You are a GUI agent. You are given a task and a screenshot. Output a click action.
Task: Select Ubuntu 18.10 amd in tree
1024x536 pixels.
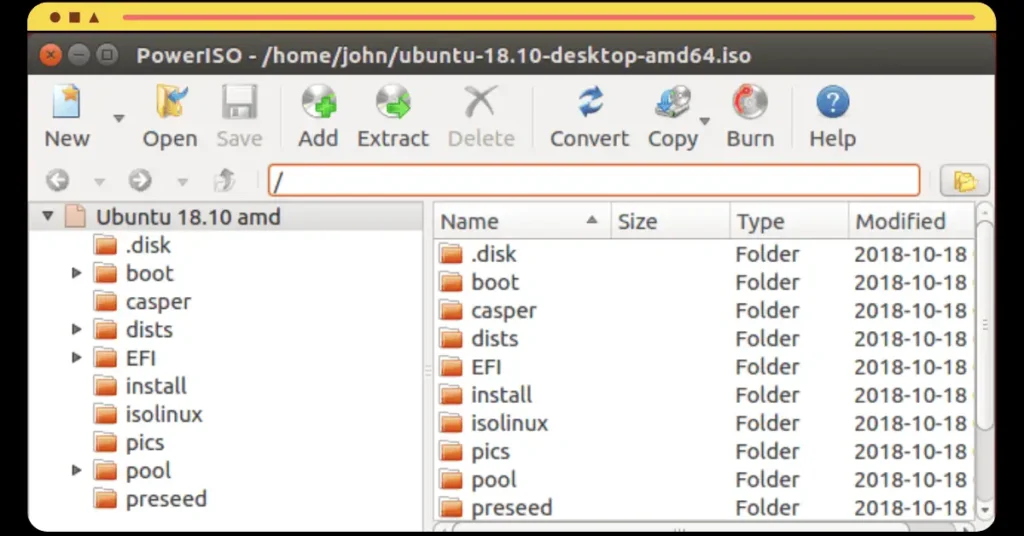tap(188, 217)
